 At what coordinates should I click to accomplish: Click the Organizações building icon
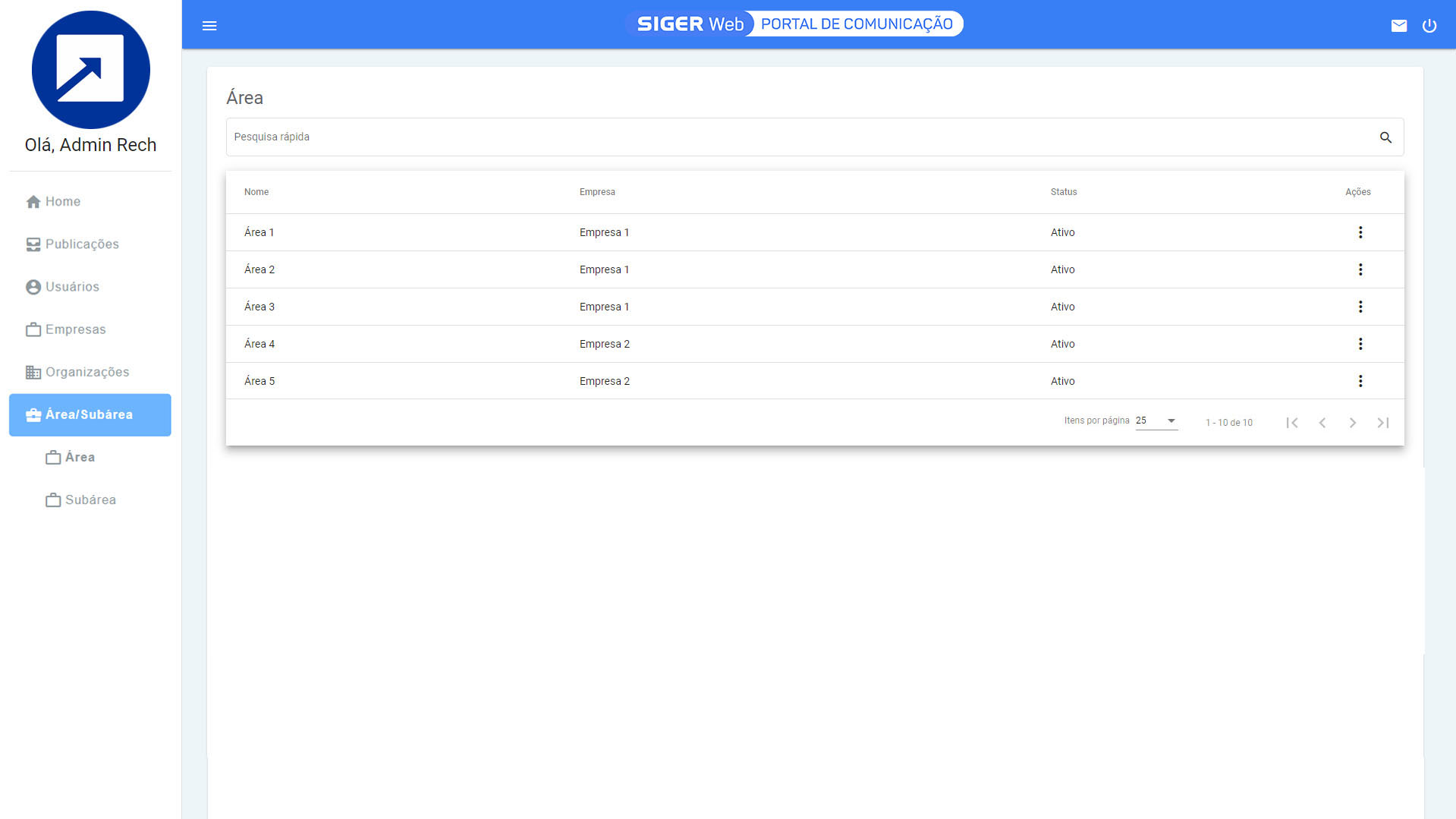tap(33, 372)
